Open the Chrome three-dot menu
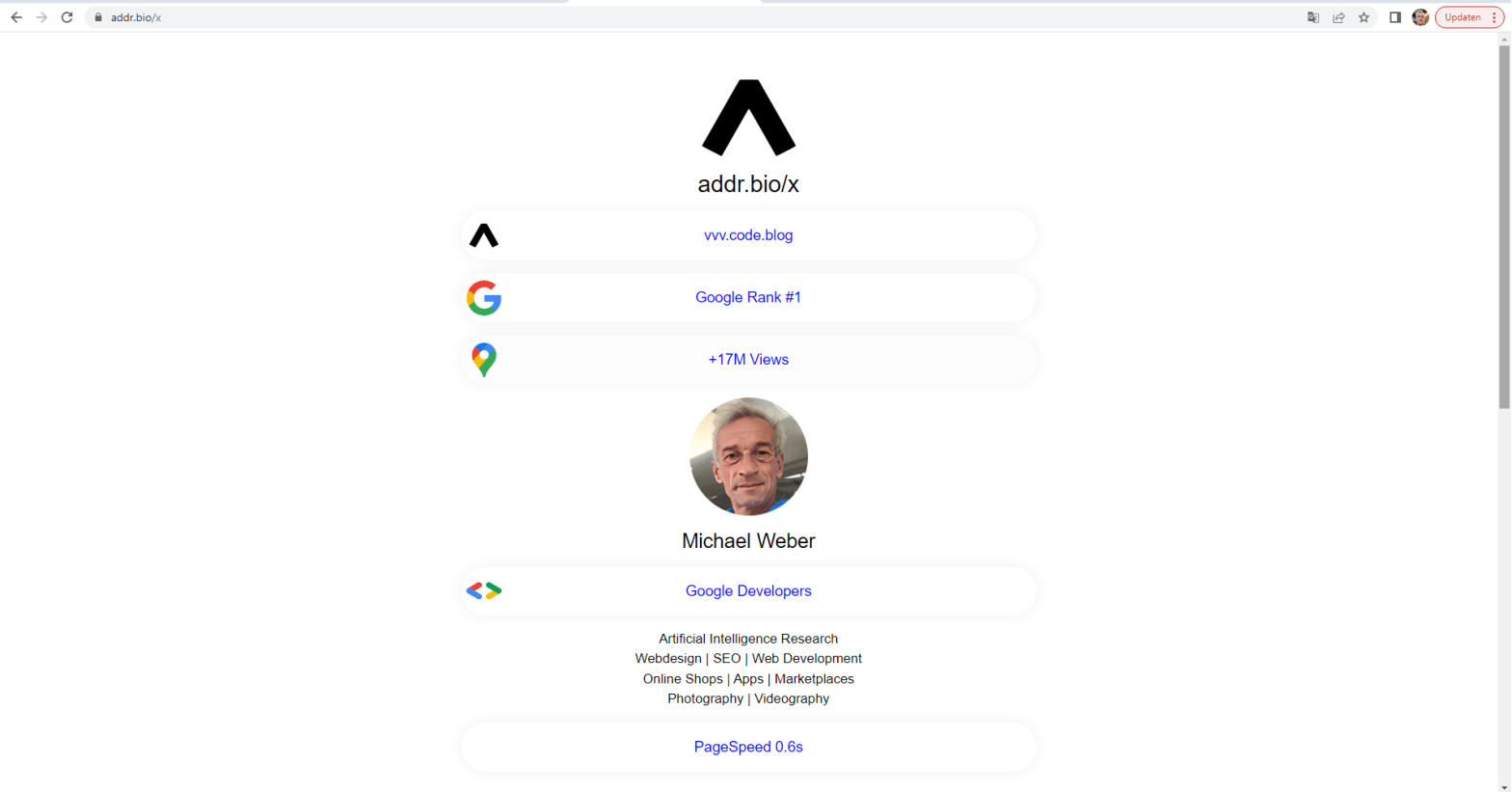 1495,17
